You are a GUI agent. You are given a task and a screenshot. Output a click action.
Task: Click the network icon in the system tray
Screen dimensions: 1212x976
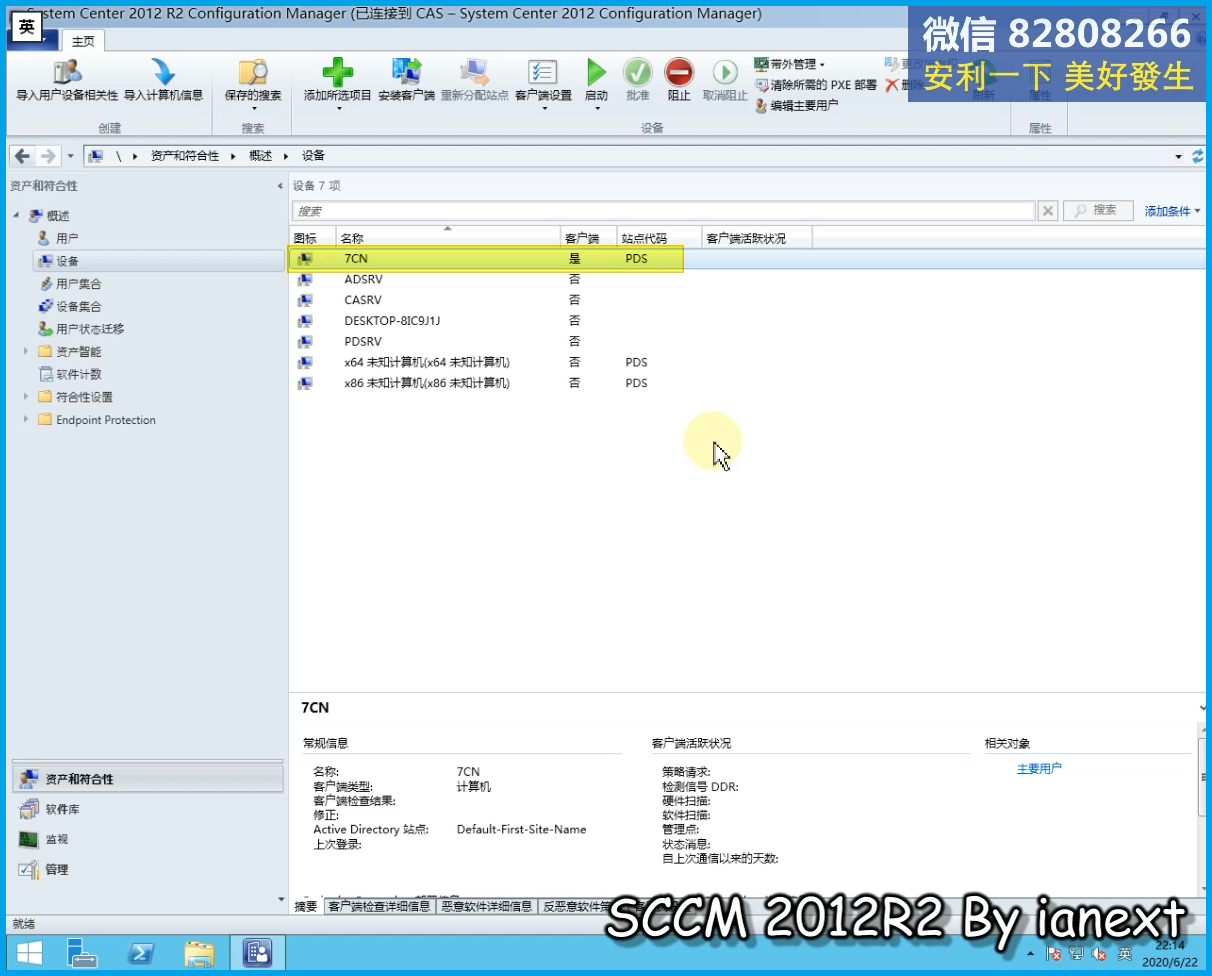(1076, 953)
